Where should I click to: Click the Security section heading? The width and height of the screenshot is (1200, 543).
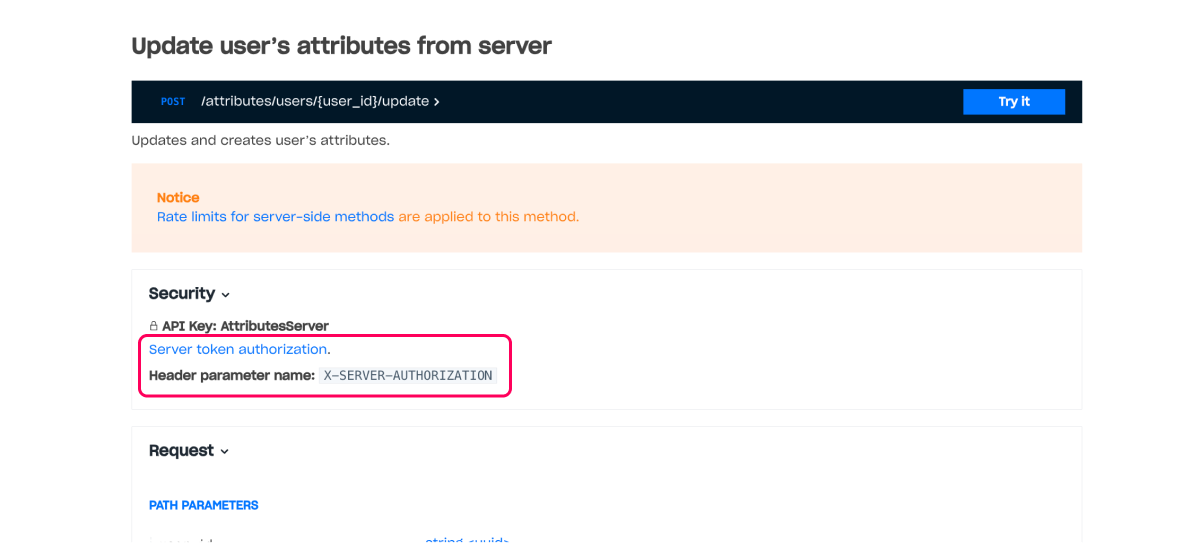(182, 294)
